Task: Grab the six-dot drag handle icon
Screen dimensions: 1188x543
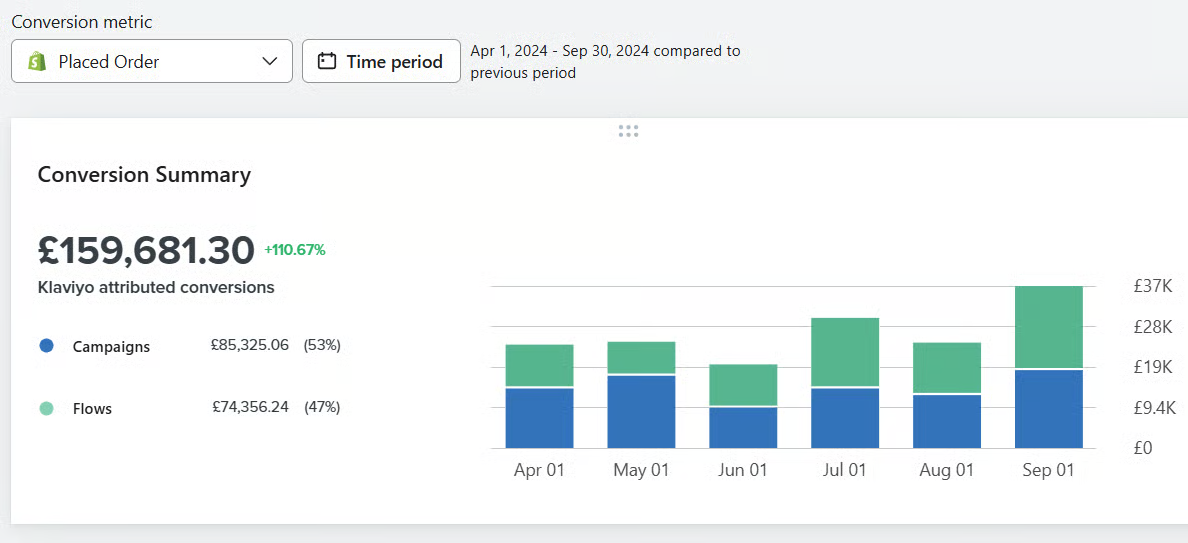Action: pos(628,131)
